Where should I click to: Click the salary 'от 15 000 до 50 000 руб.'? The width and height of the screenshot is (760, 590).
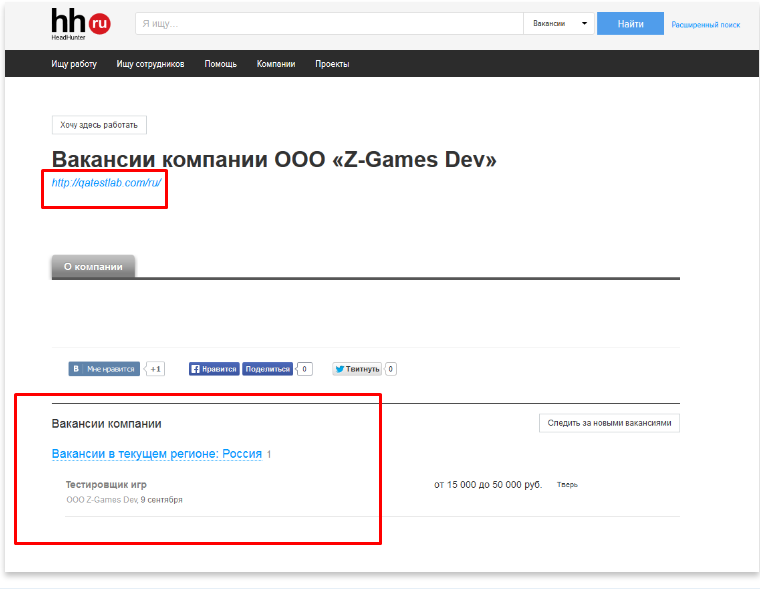(488, 485)
